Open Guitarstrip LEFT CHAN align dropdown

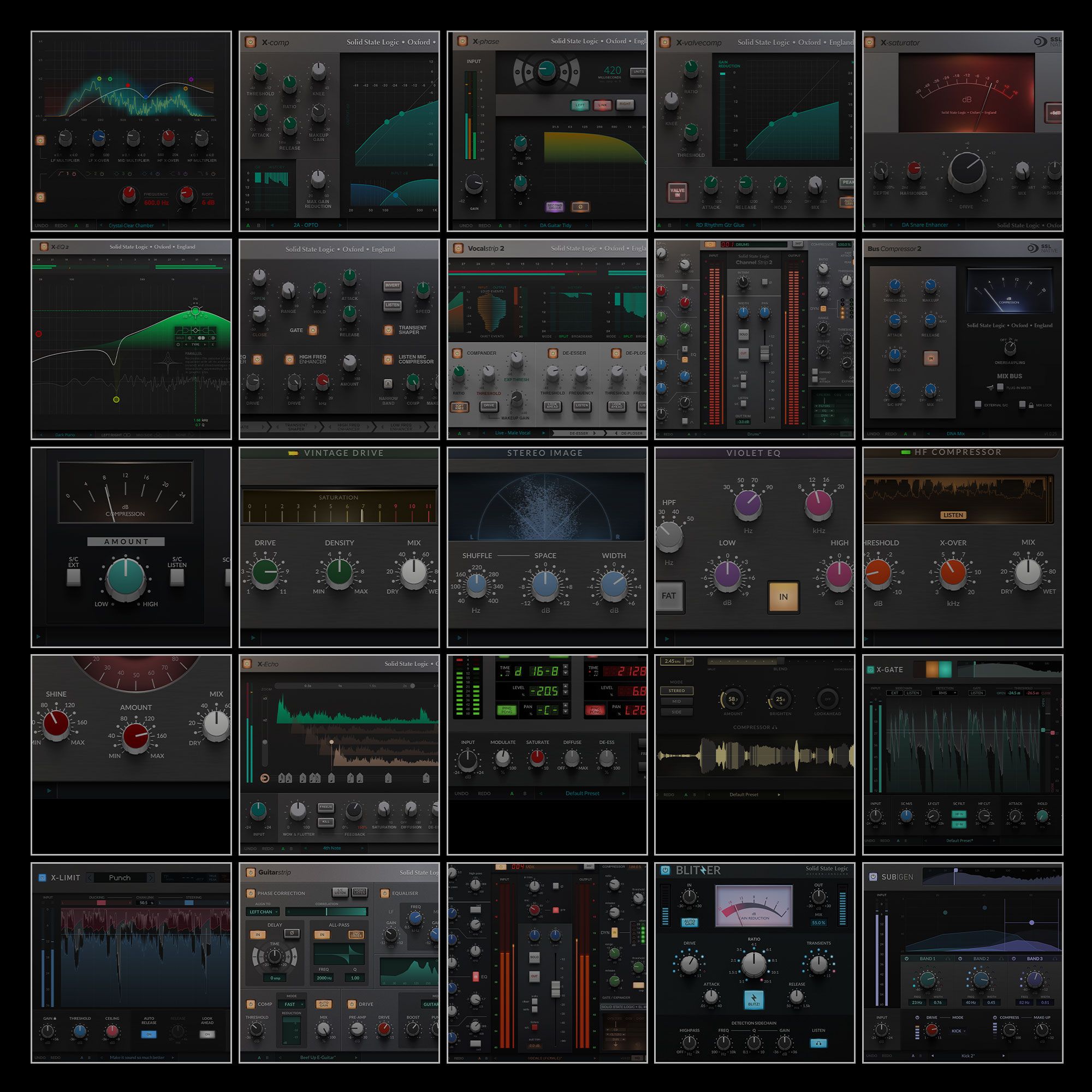[x=263, y=912]
